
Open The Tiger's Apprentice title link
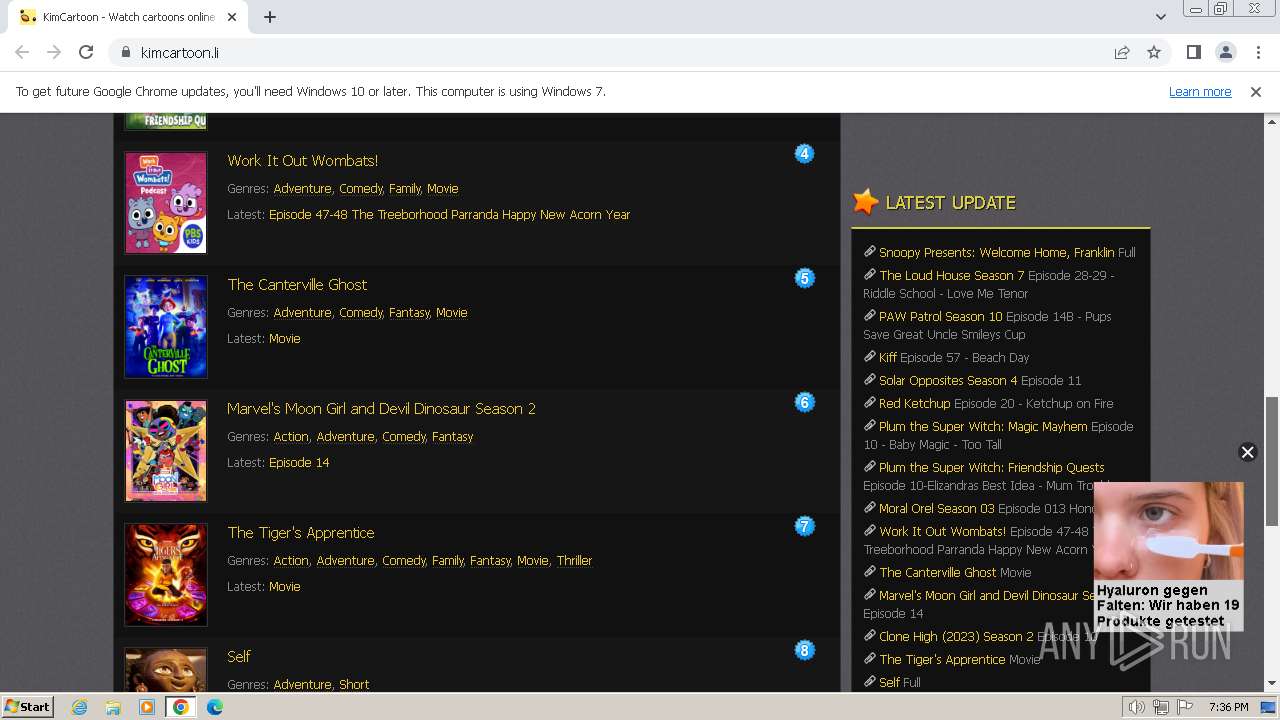click(301, 532)
